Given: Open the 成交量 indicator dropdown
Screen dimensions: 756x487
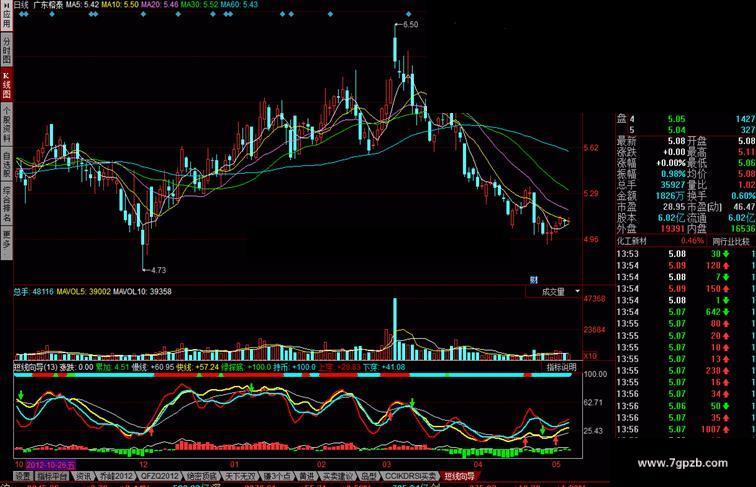Looking at the screenshot, I should coord(553,292).
